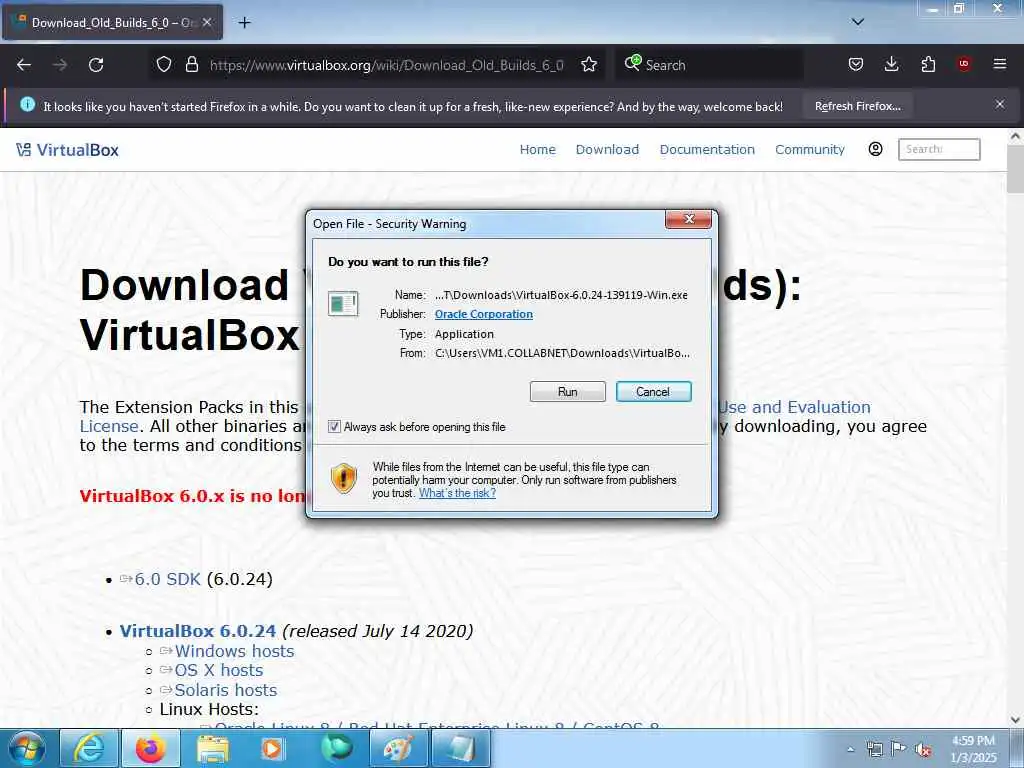Click the VirtualBox site search field
The width and height of the screenshot is (1024, 768).
tap(939, 150)
